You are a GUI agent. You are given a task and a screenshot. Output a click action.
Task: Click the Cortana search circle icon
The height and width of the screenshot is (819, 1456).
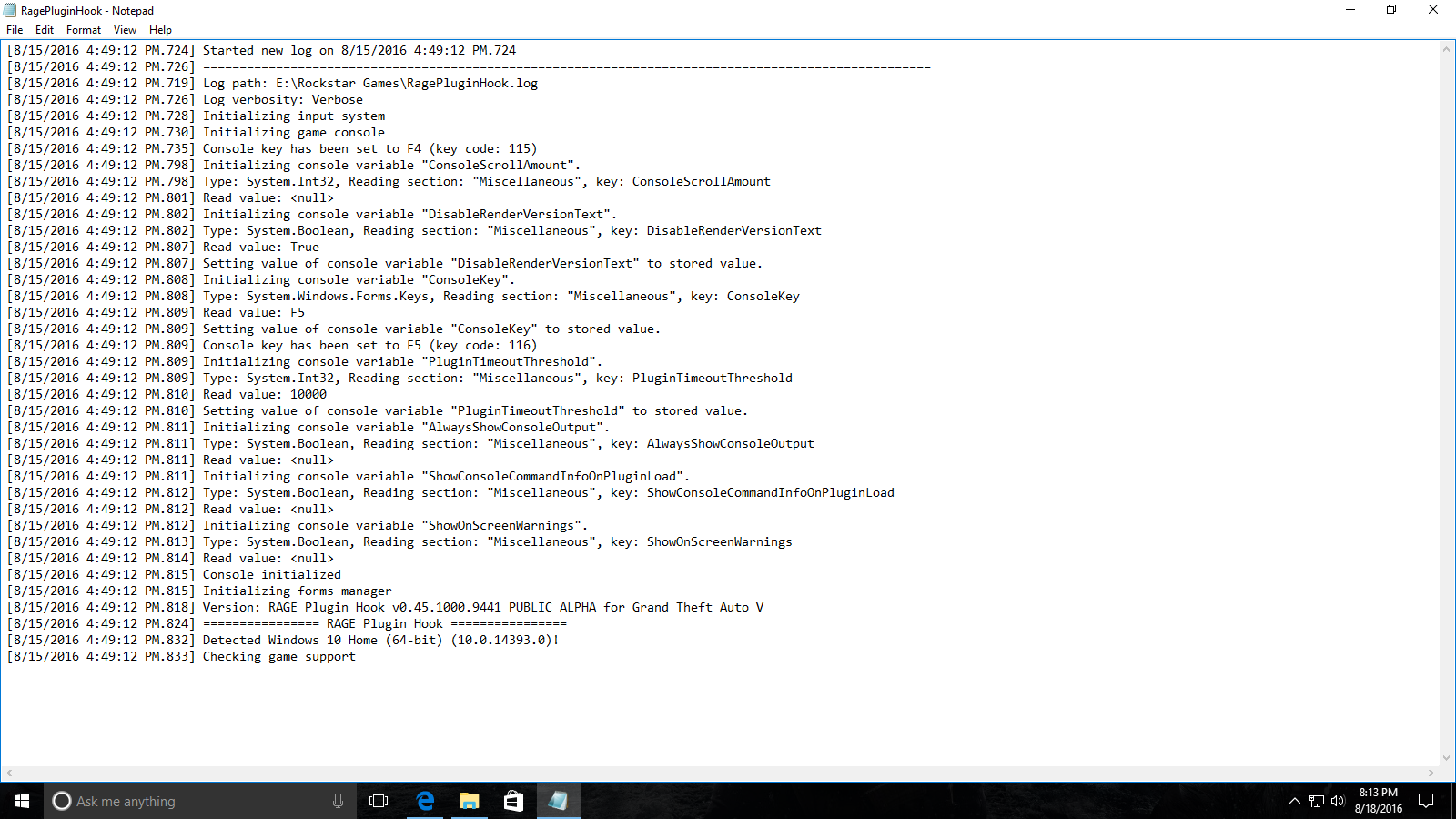62,801
